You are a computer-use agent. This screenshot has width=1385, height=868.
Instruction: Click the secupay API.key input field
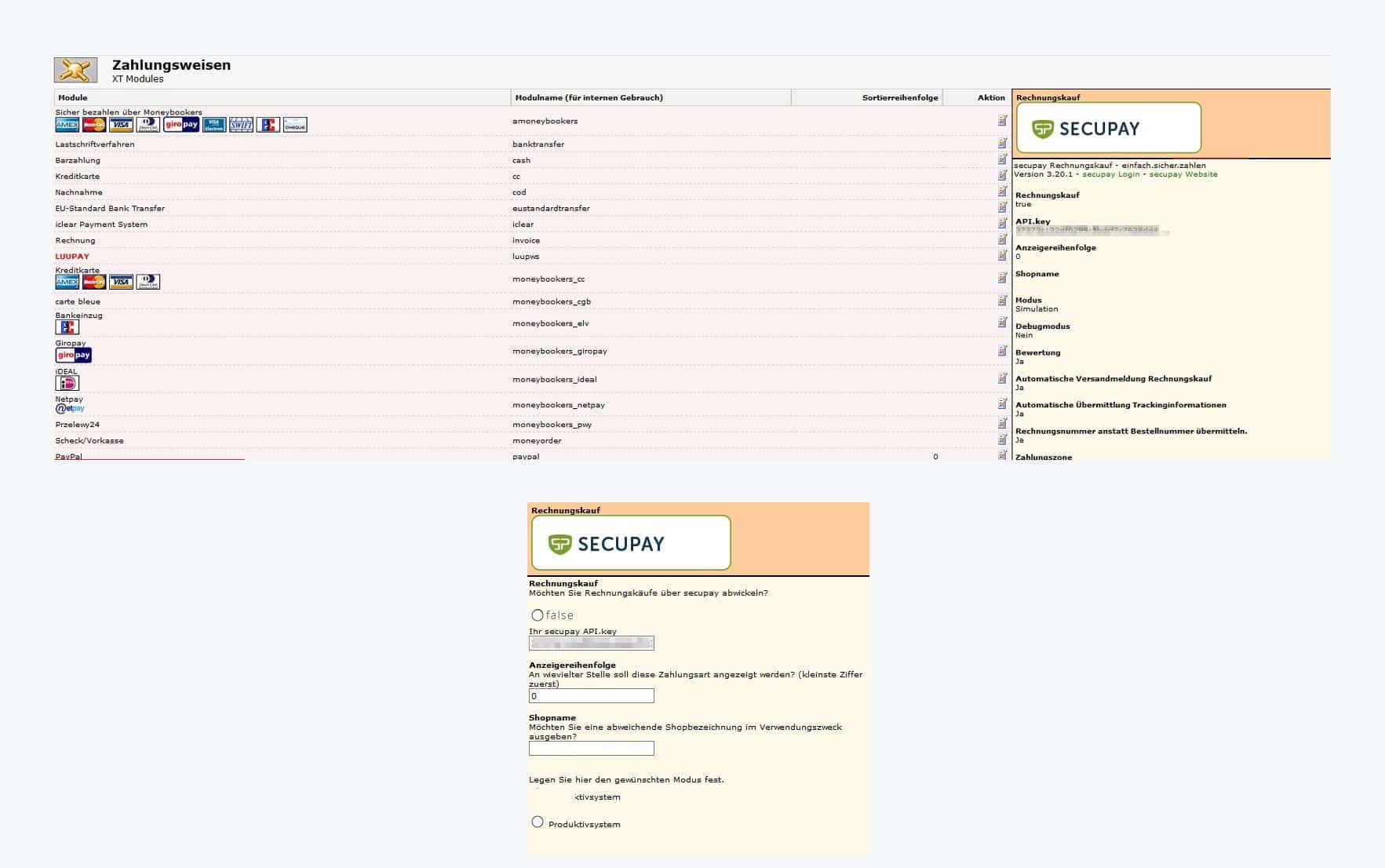pyautogui.click(x=591, y=644)
